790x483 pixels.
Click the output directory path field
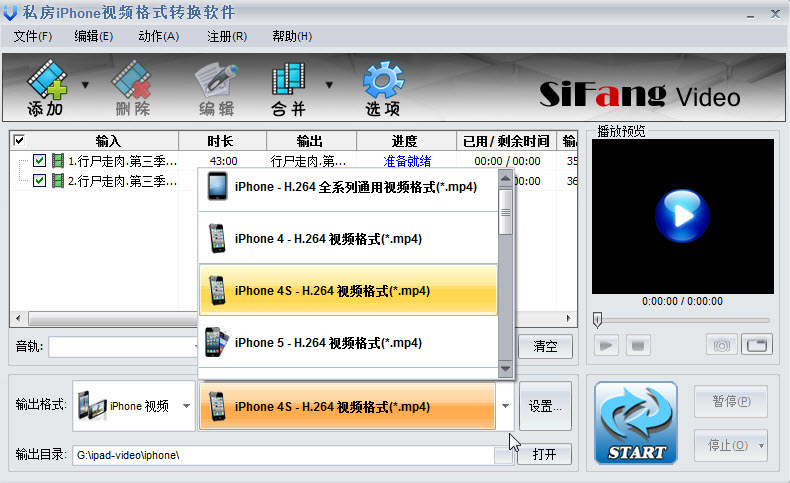[283, 455]
